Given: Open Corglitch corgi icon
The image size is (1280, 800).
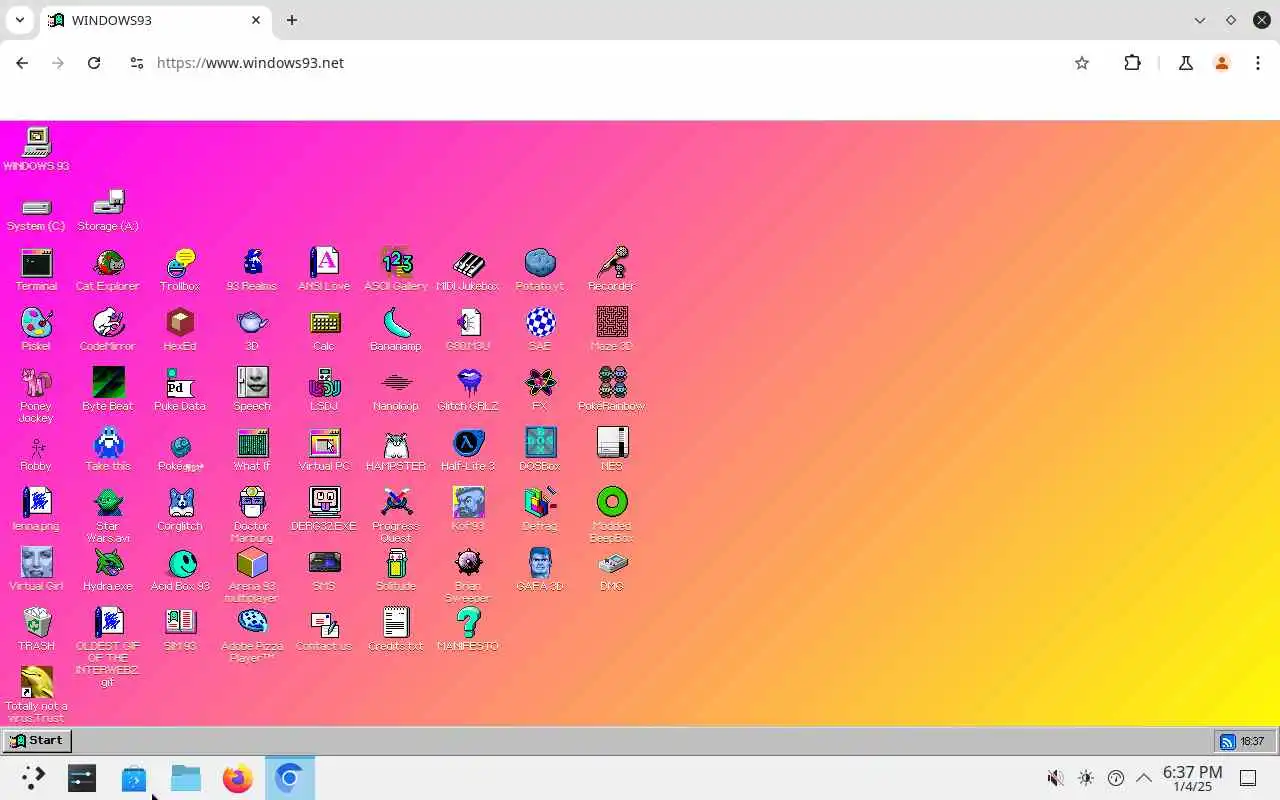Looking at the screenshot, I should pyautogui.click(x=180, y=510).
